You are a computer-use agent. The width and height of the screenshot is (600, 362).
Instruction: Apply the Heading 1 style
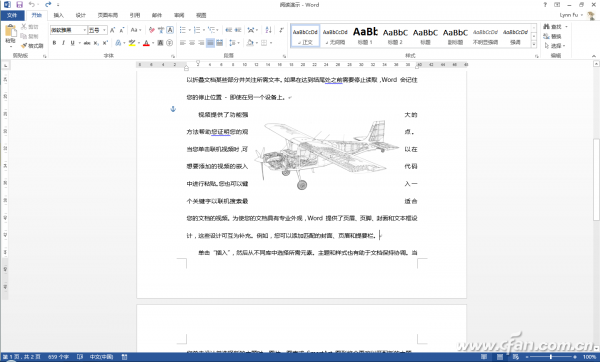point(365,36)
